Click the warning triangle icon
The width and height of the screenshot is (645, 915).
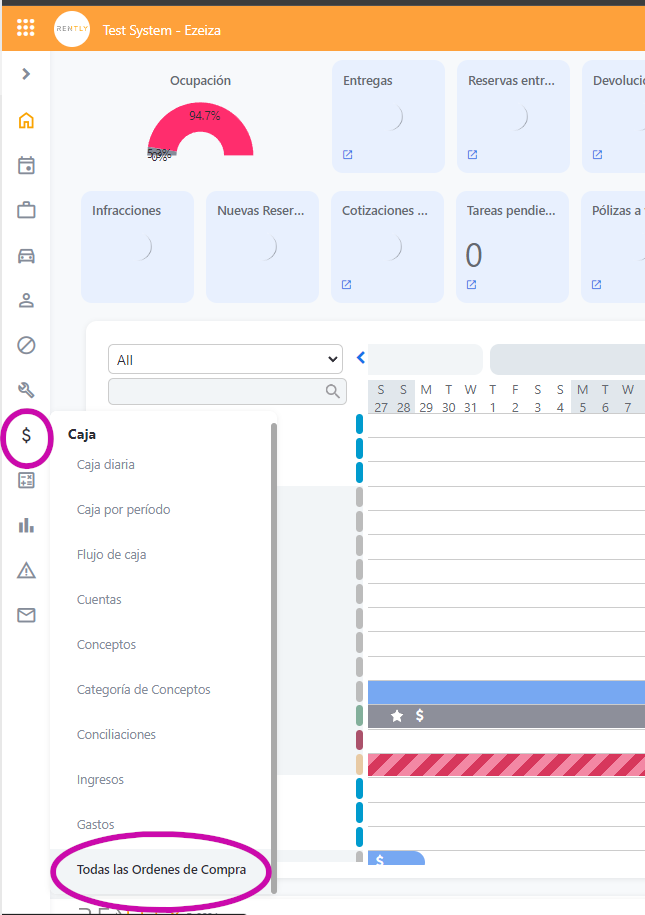pos(26,570)
